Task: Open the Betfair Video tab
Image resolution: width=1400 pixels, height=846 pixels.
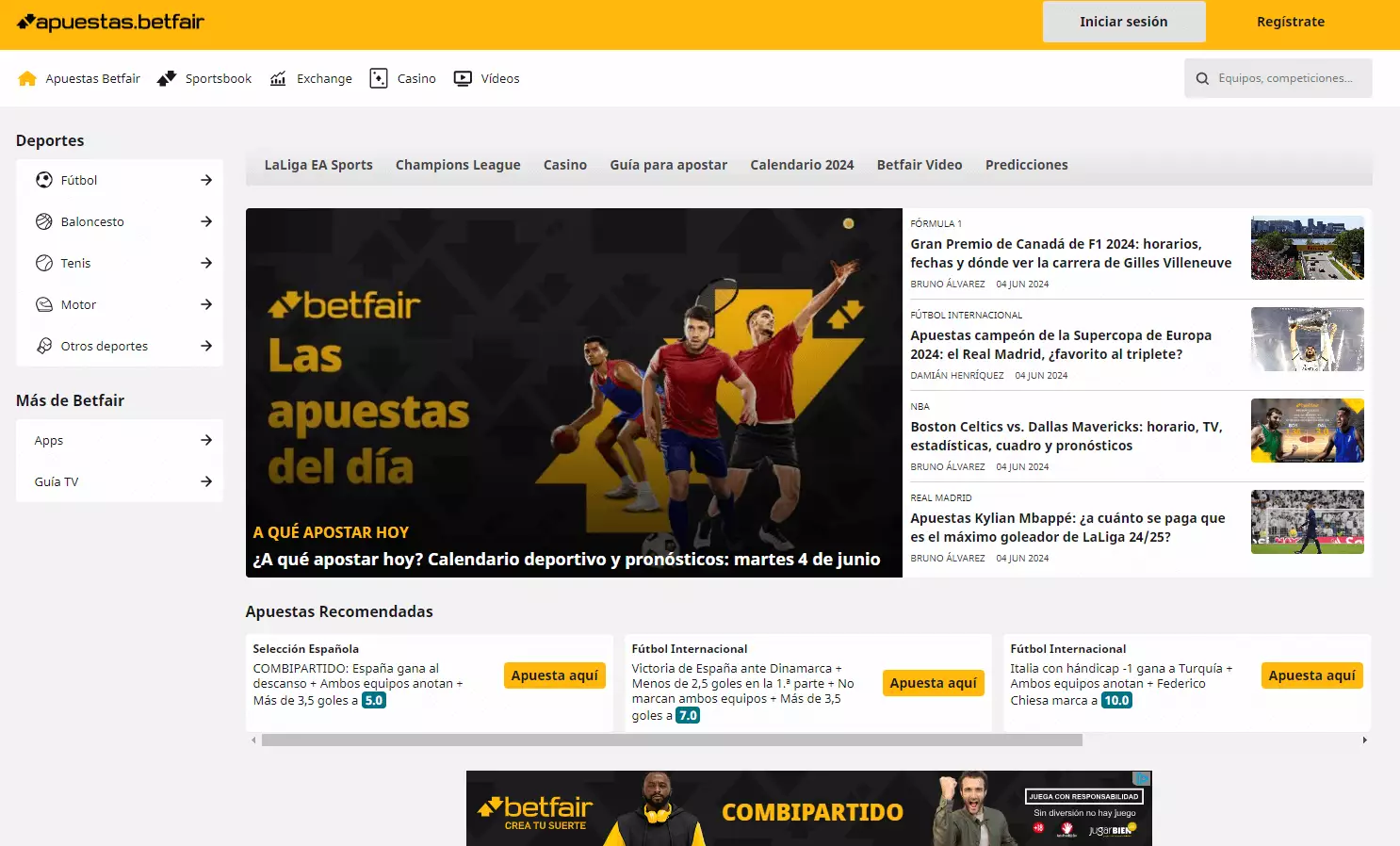Action: (920, 165)
